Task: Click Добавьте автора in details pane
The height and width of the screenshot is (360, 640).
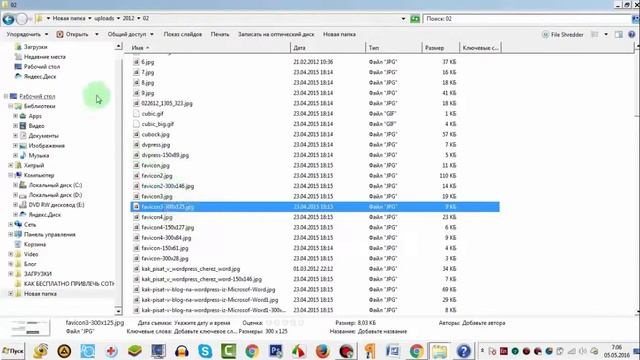Action: coord(483,323)
